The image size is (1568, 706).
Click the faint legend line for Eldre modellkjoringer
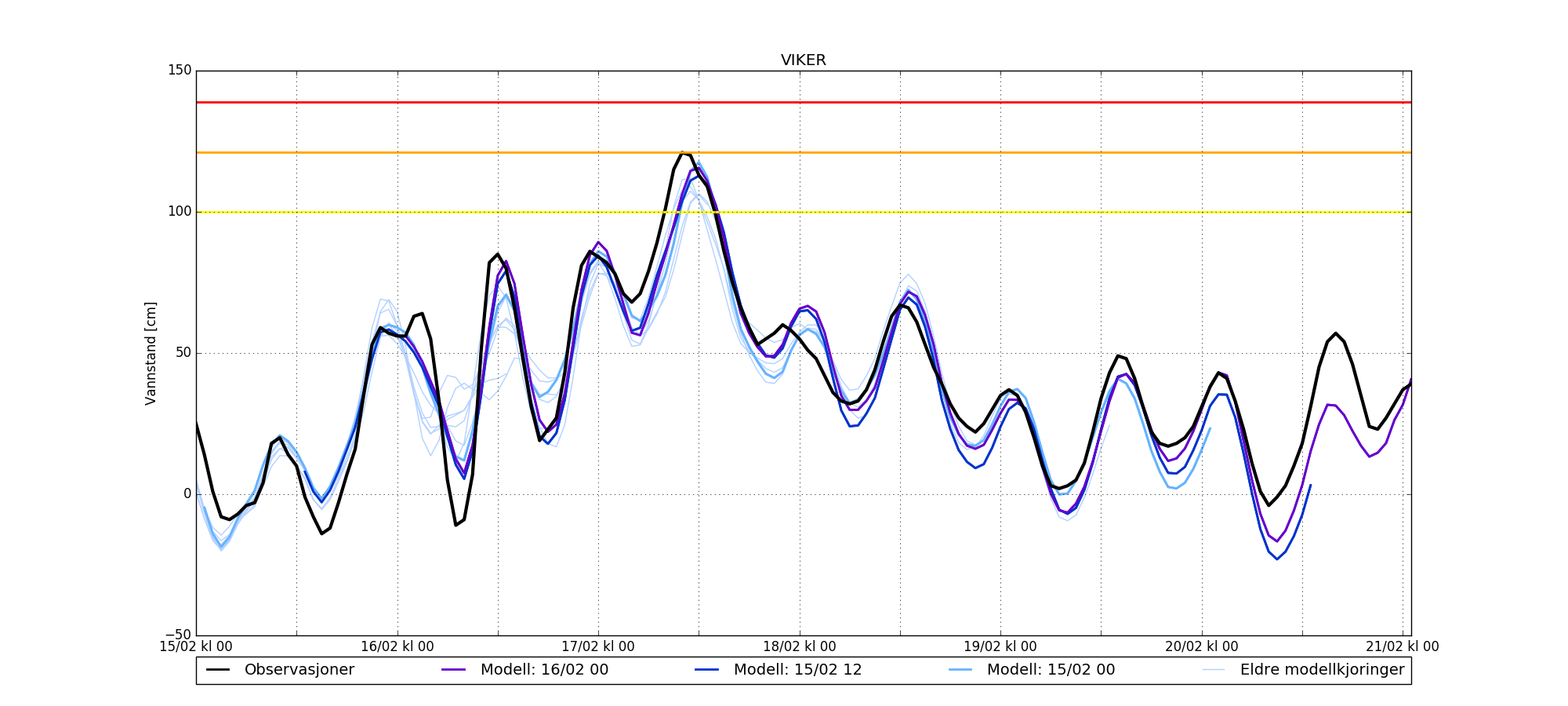click(1214, 670)
